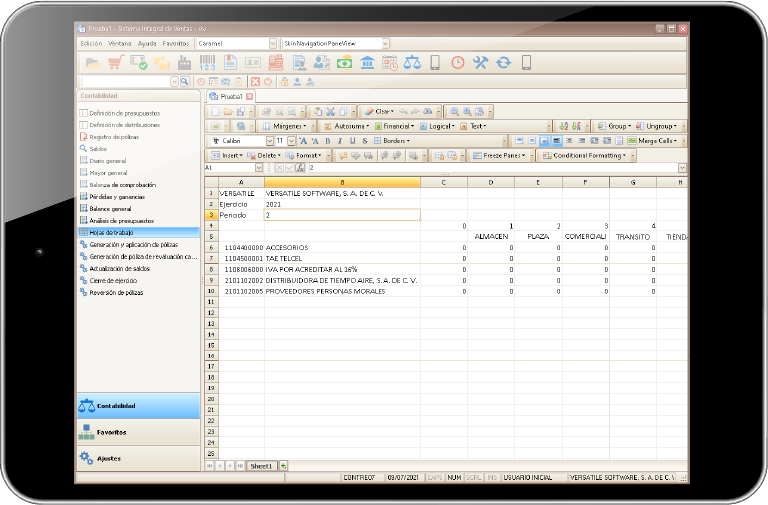Viewport: 768px width, 505px height.
Task: Toggle bold formatting
Action: [x=328, y=141]
